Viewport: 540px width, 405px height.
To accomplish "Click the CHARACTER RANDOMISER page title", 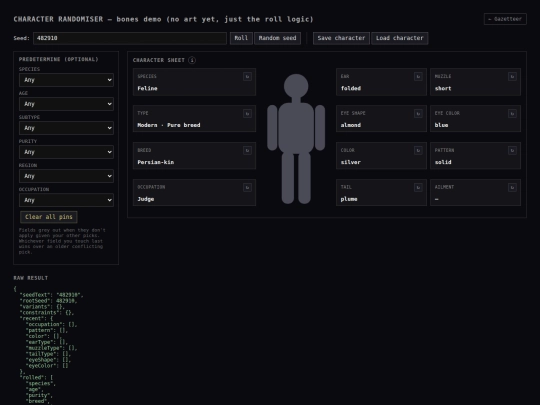I will point(164,19).
